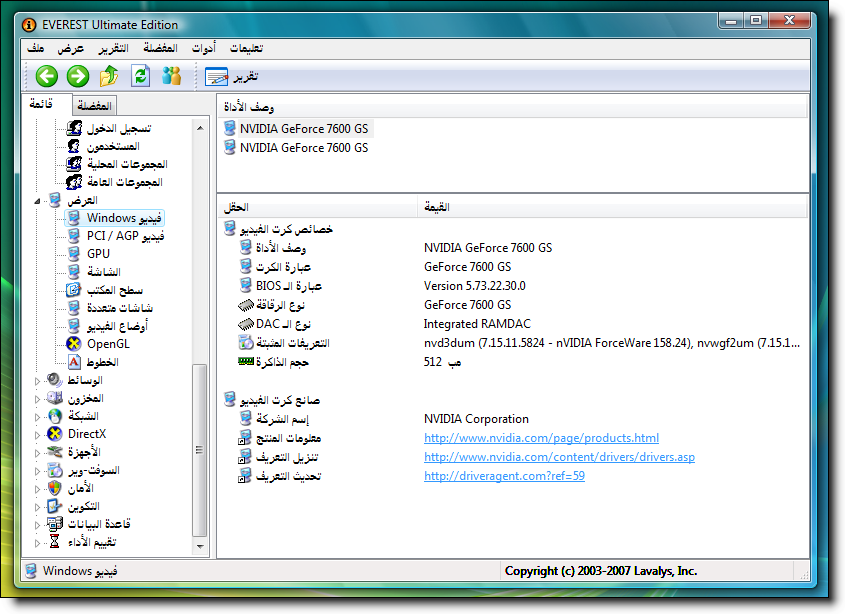Click the value Version 5.73.22.30.0
Image resolution: width=845 pixels, height=614 pixels.
[475, 286]
